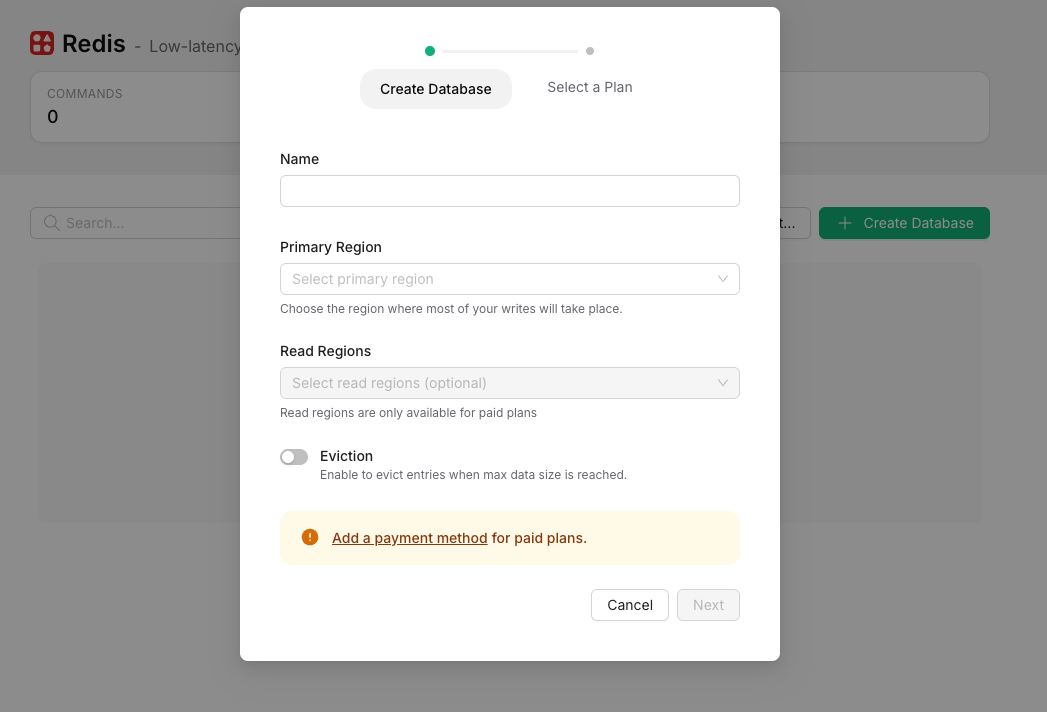The image size is (1047, 712).
Task: Expand the Primary Region chevron arrow
Action: pos(723,279)
